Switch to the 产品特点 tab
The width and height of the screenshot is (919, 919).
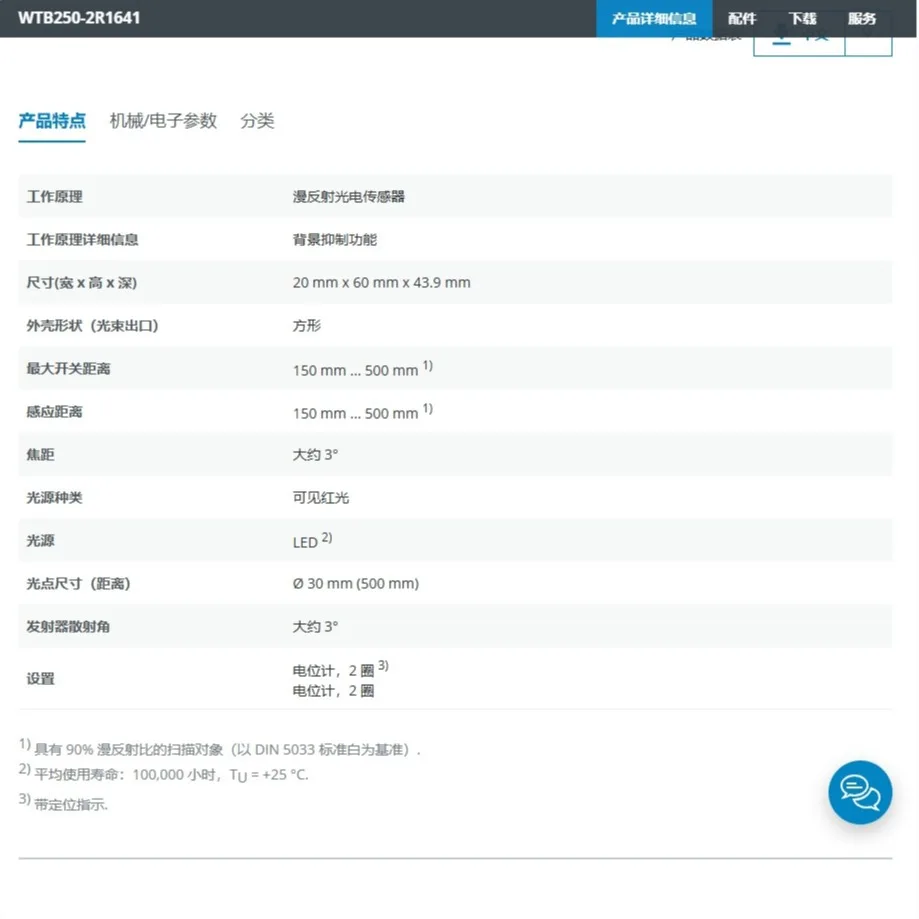[x=52, y=121]
